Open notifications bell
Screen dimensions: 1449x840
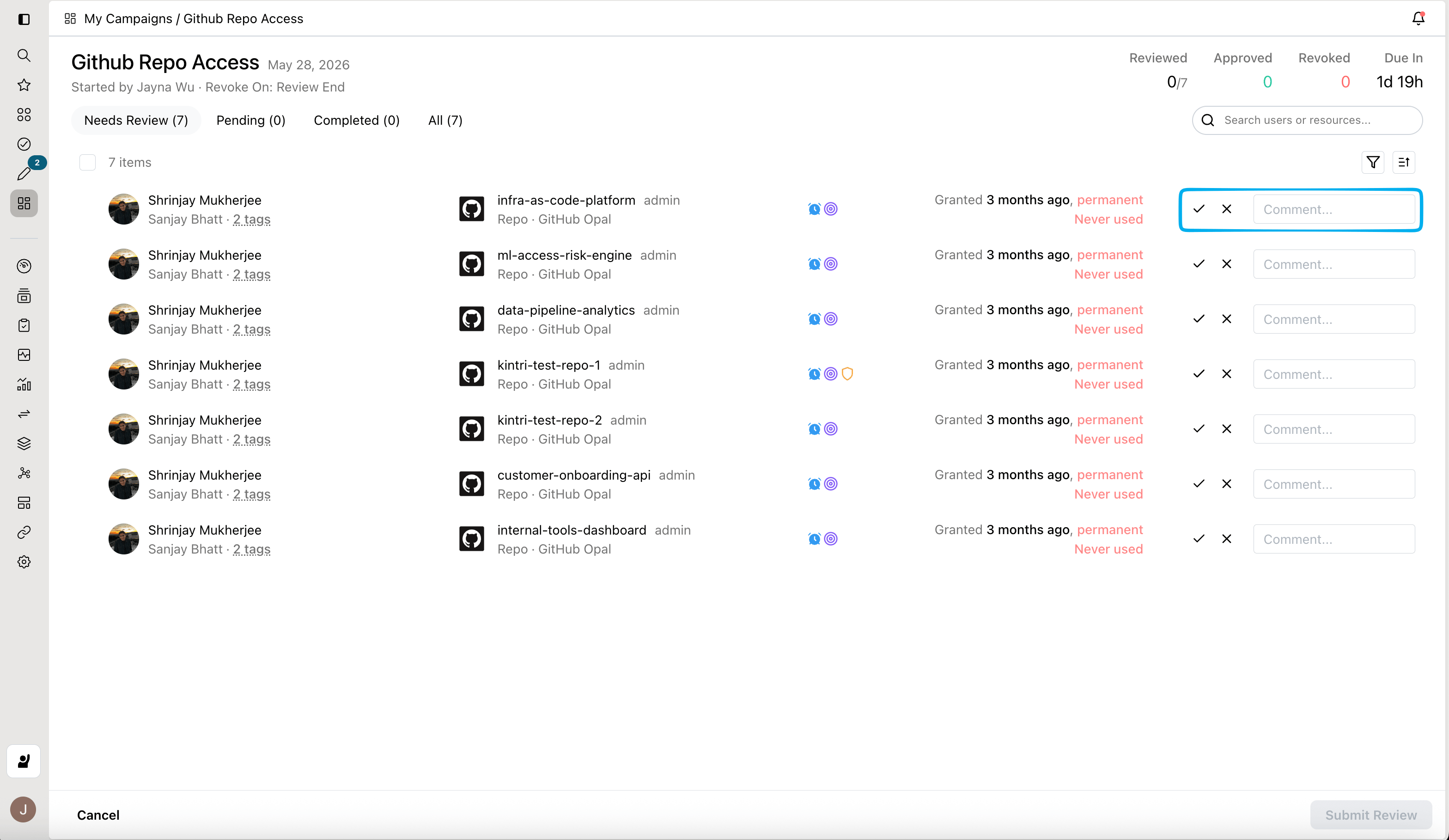coord(1418,18)
